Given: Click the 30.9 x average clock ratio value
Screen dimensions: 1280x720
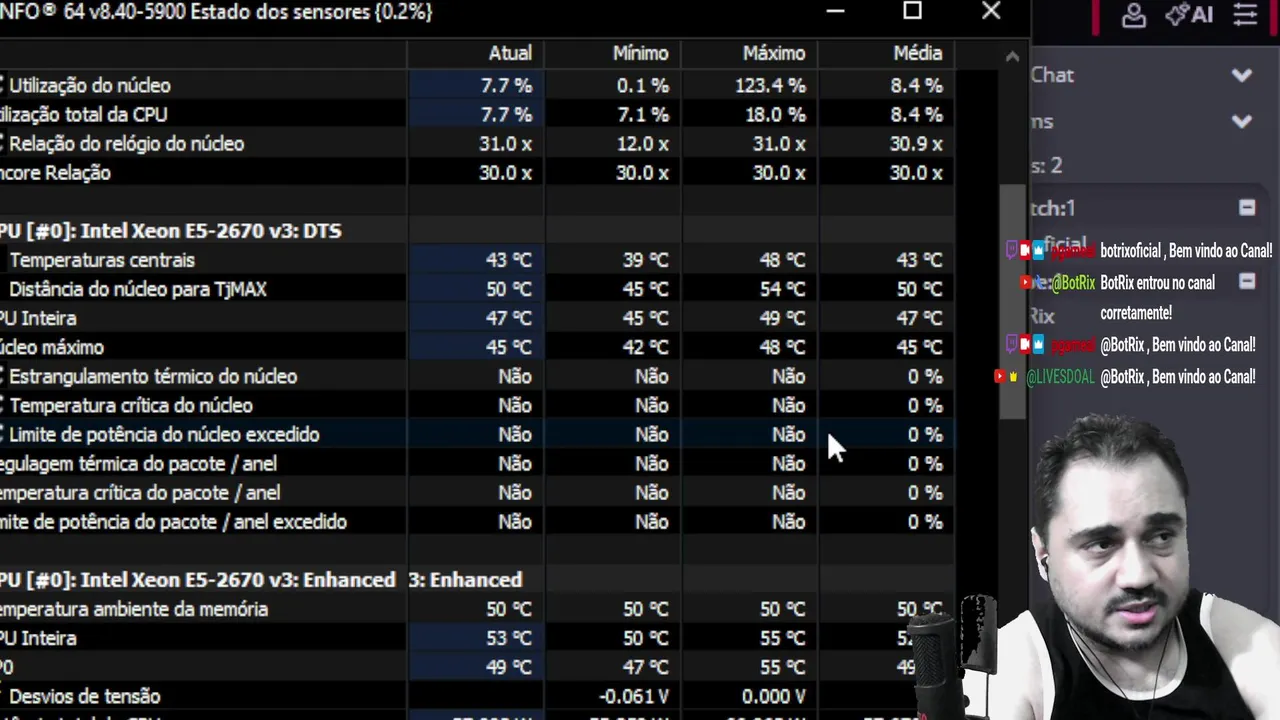Looking at the screenshot, I should (x=916, y=144).
